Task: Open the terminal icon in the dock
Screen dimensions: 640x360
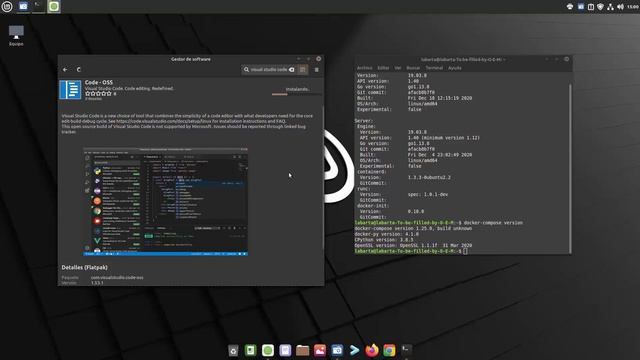Action: coord(407,350)
